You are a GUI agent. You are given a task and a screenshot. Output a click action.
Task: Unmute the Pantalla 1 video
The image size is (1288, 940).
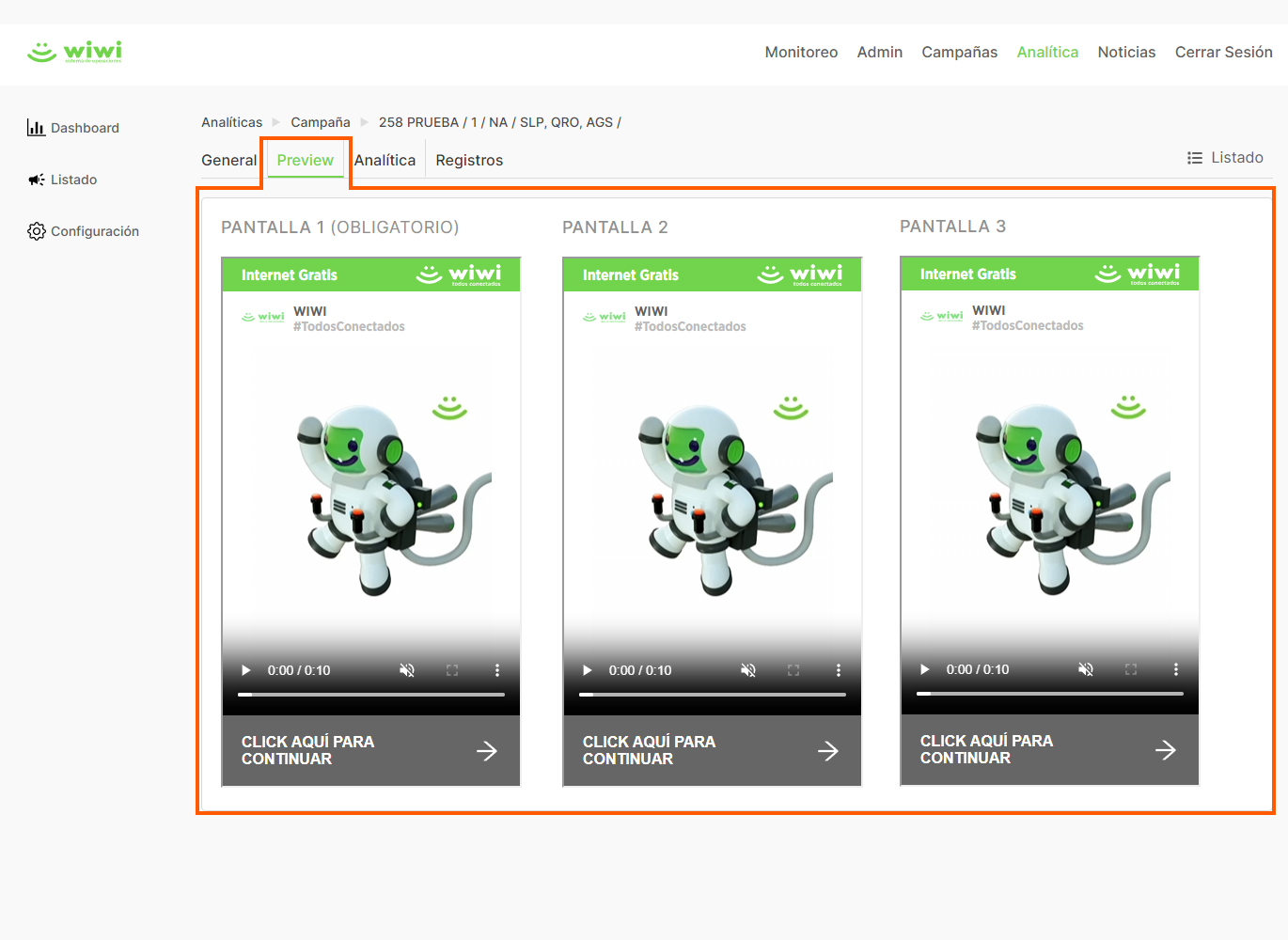coord(407,670)
